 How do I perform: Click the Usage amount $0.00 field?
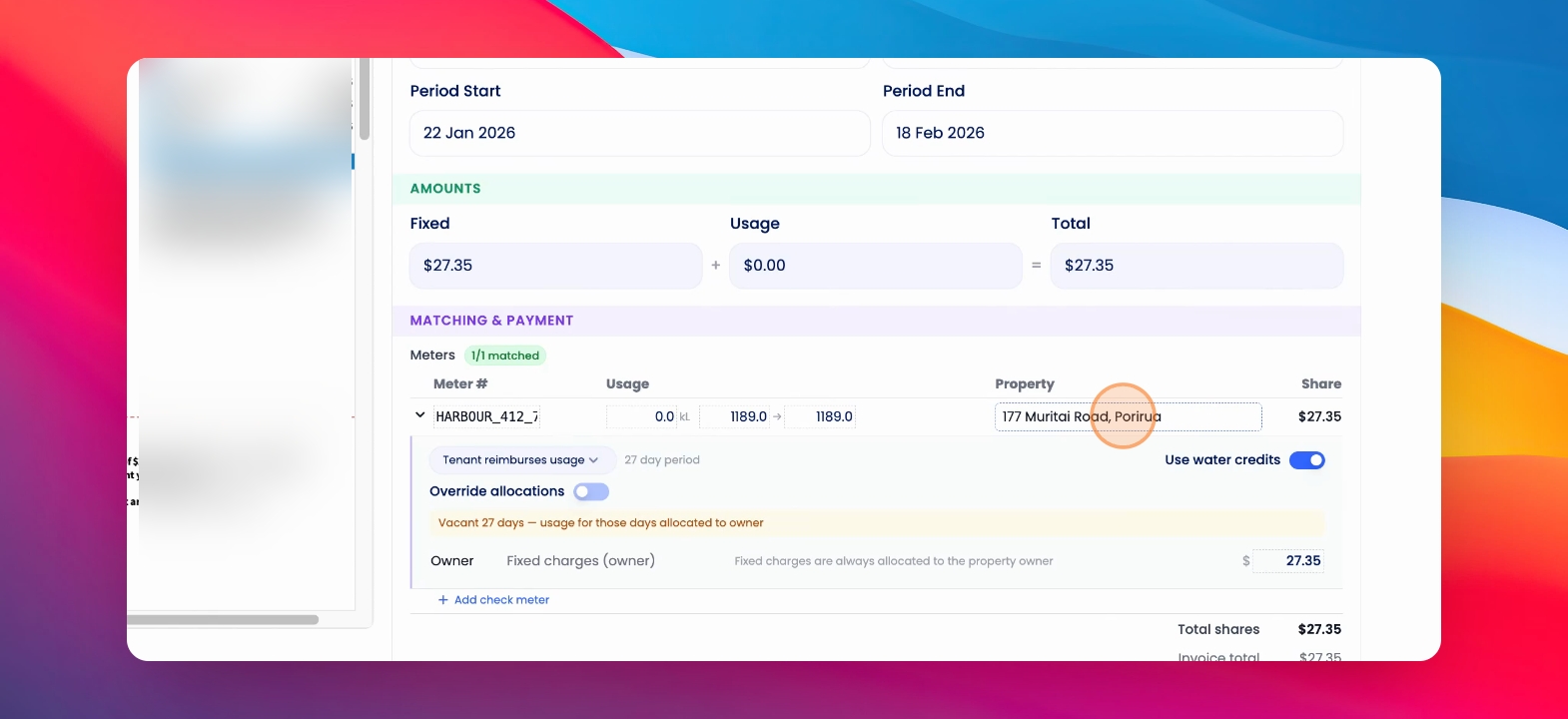pos(876,266)
